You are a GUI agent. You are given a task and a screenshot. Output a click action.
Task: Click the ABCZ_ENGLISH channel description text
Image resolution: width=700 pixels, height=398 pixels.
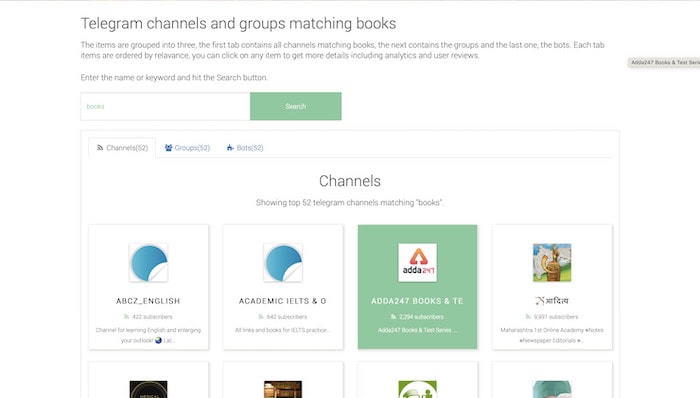click(148, 335)
